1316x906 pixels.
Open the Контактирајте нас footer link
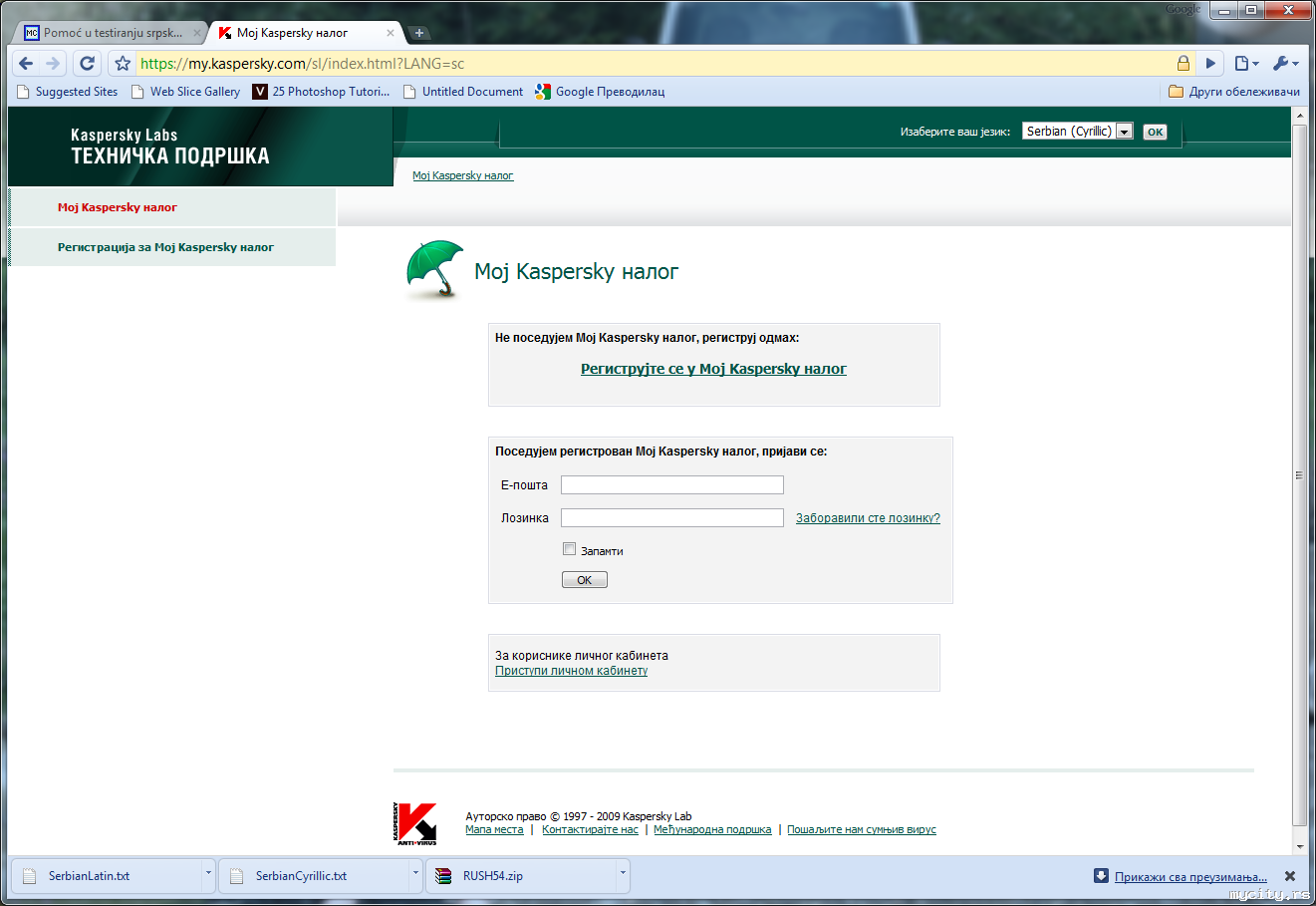click(x=590, y=829)
